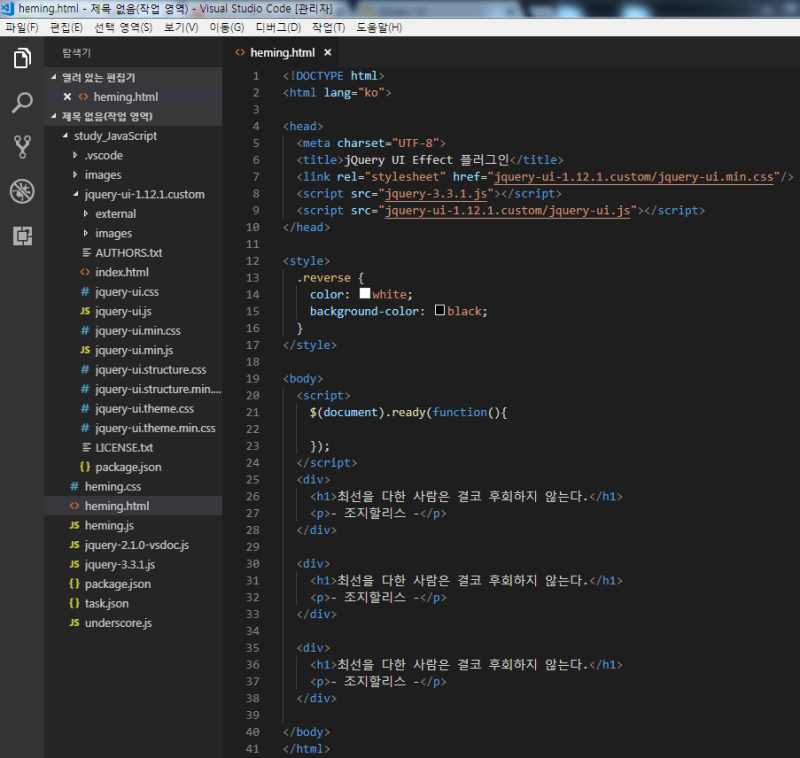Expand the .vscode folder
The height and width of the screenshot is (758, 800).
coord(74,155)
